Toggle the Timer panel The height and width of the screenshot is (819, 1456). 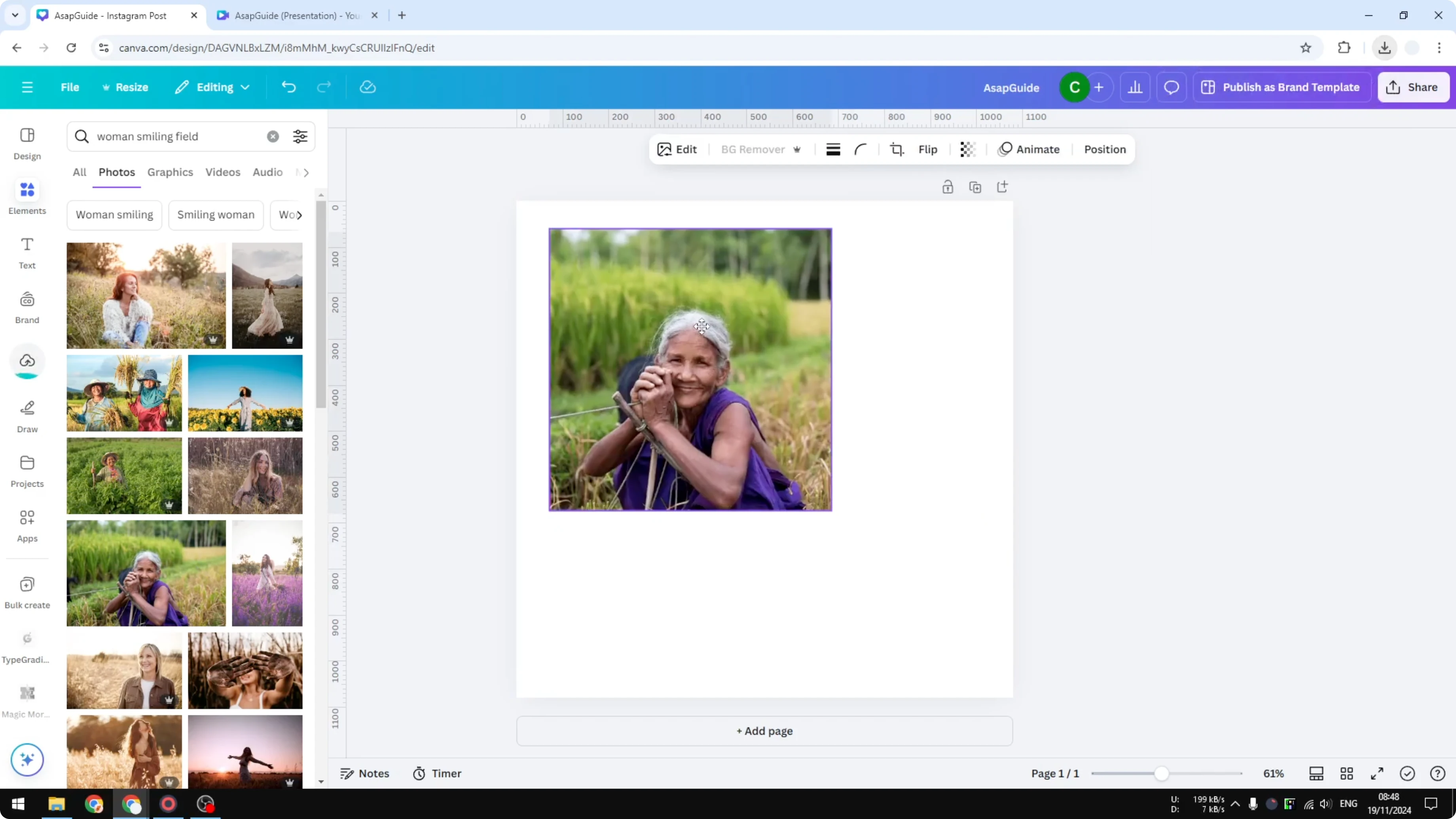(436, 773)
